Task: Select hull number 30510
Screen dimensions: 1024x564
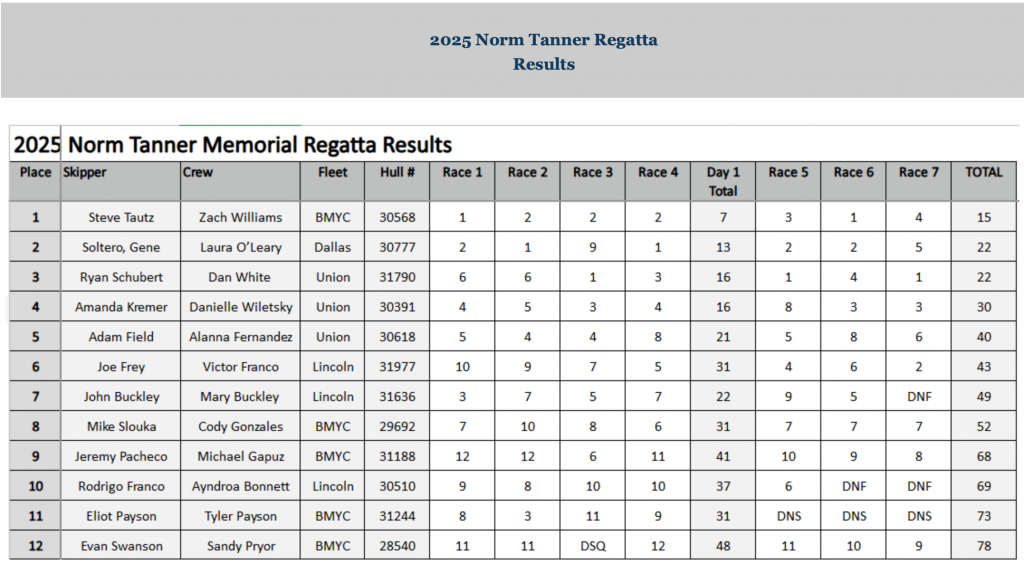Action: point(397,487)
